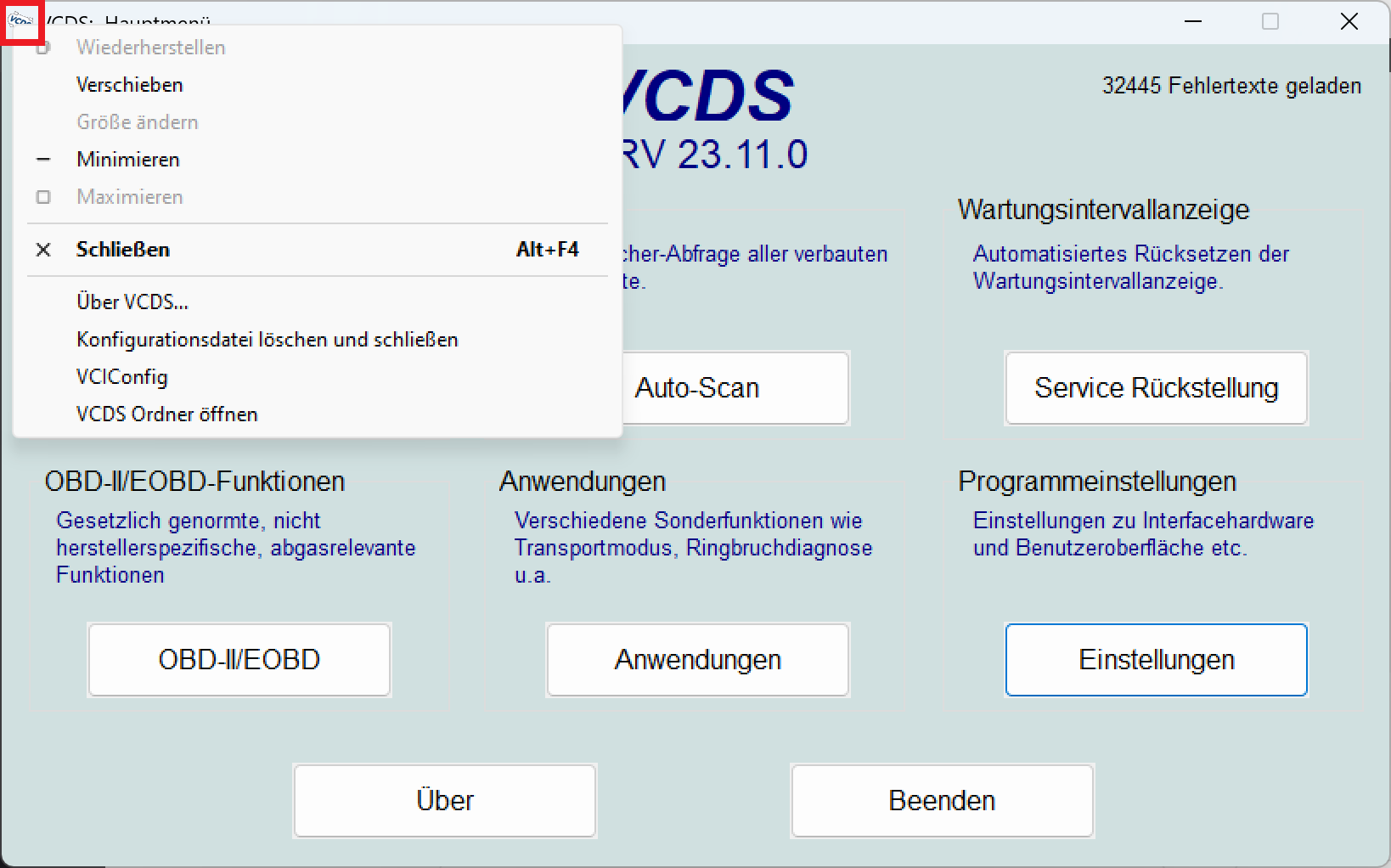The image size is (1391, 868).
Task: Minimize the VCDS window from title bar
Action: tap(1193, 21)
